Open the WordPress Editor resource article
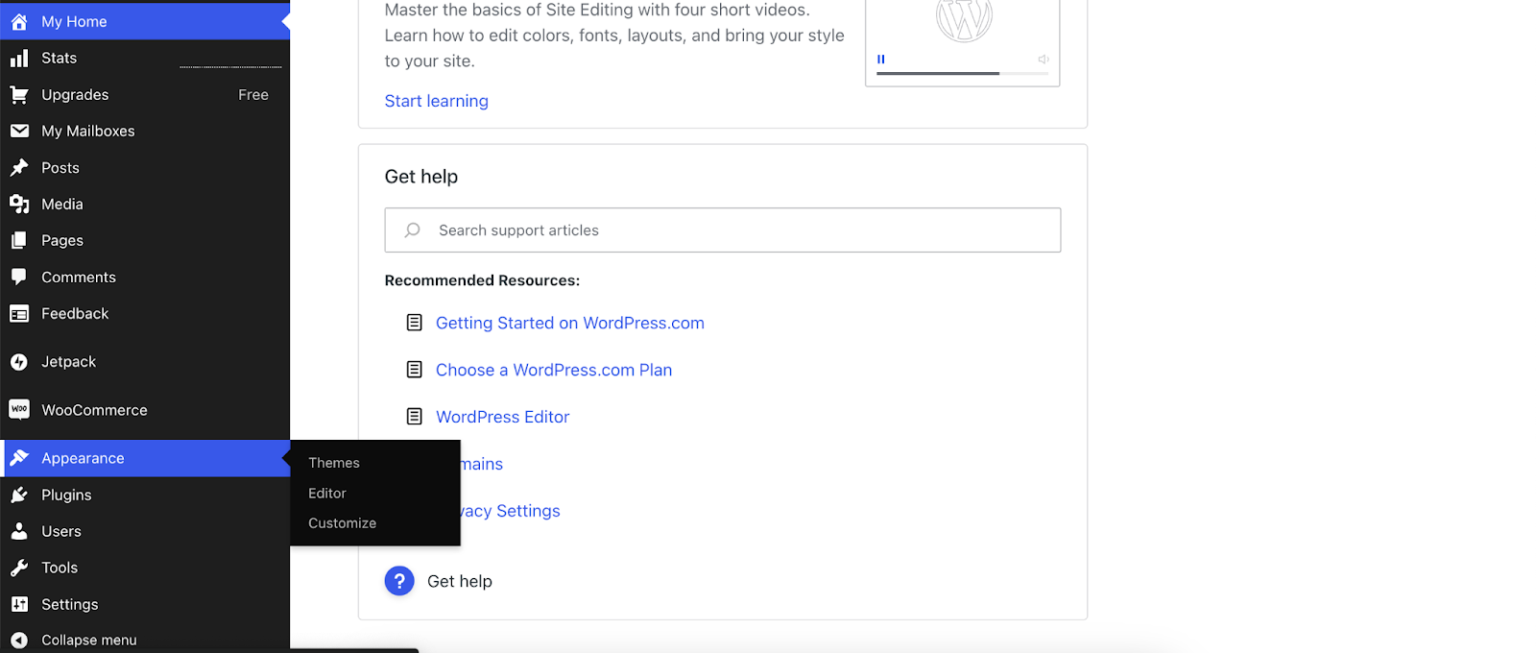This screenshot has height=653, width=1536. 502,417
